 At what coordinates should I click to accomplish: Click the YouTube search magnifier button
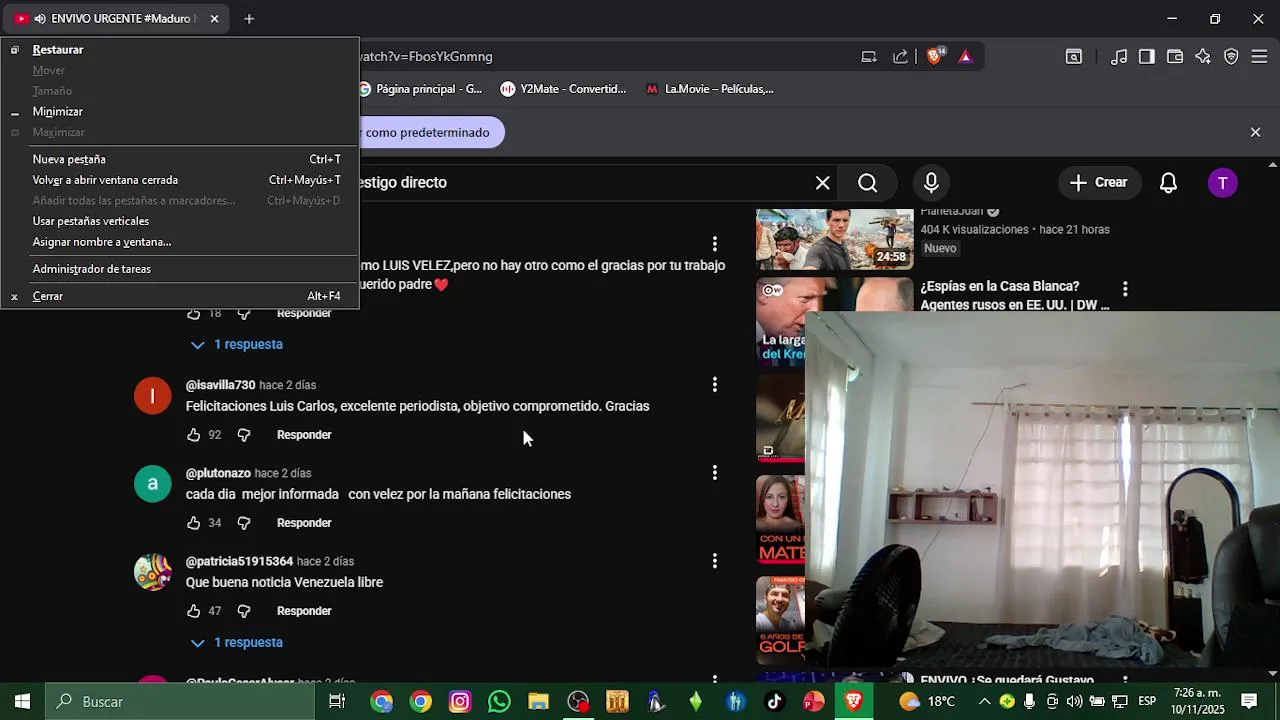pos(867,183)
